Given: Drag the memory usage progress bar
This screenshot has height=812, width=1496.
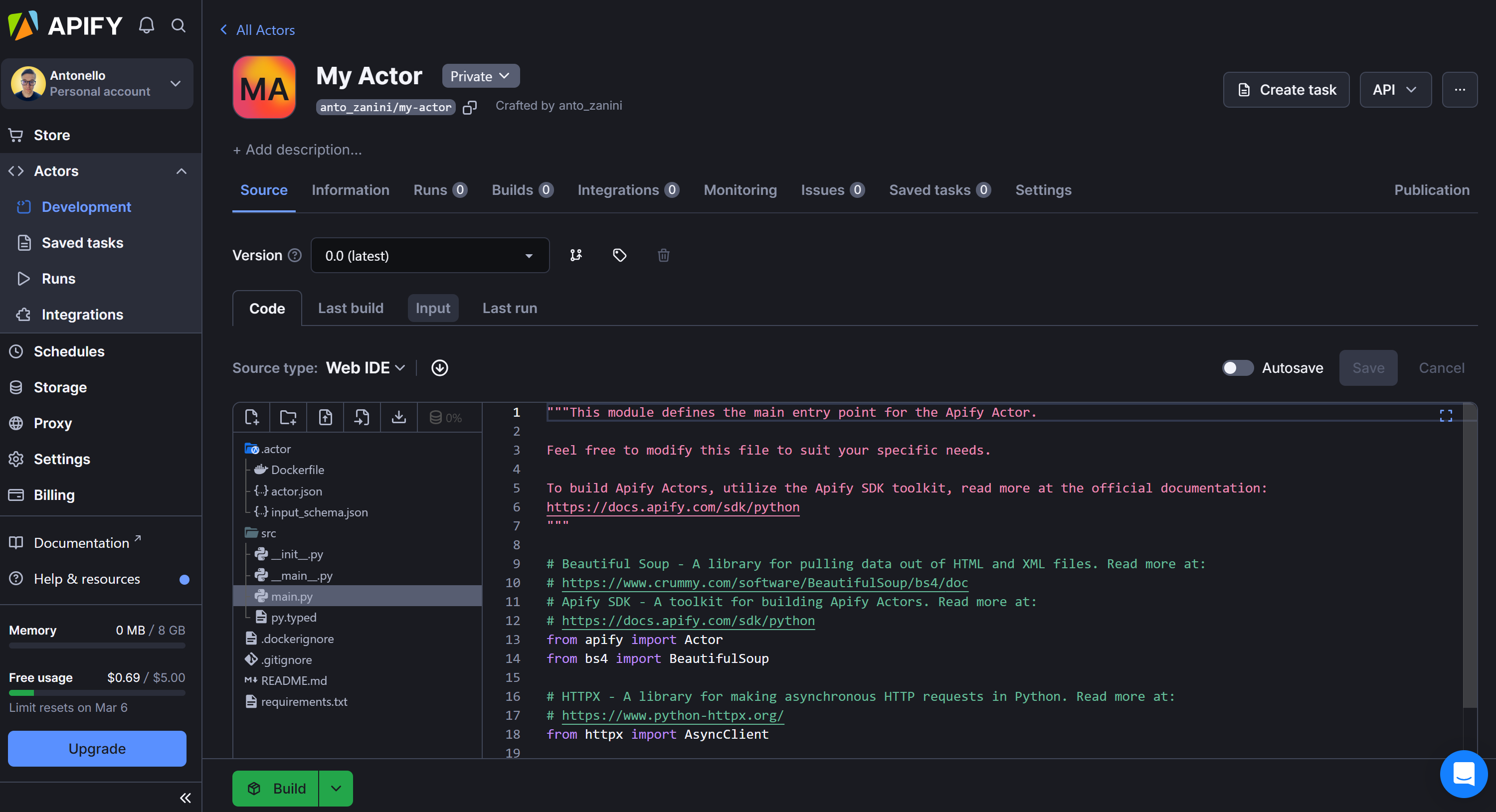Looking at the screenshot, I should point(97,644).
